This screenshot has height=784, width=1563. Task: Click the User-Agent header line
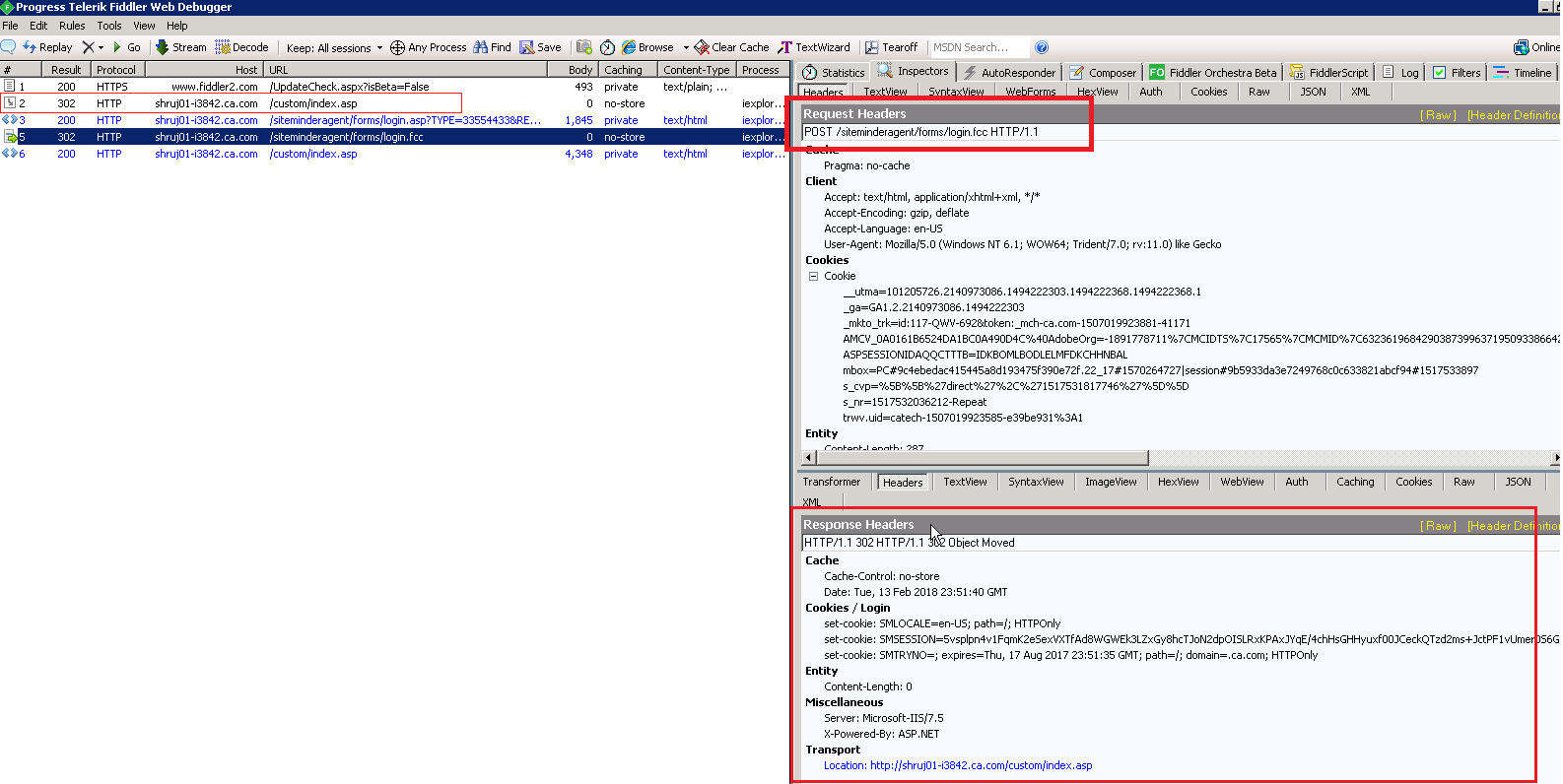tap(1022, 244)
